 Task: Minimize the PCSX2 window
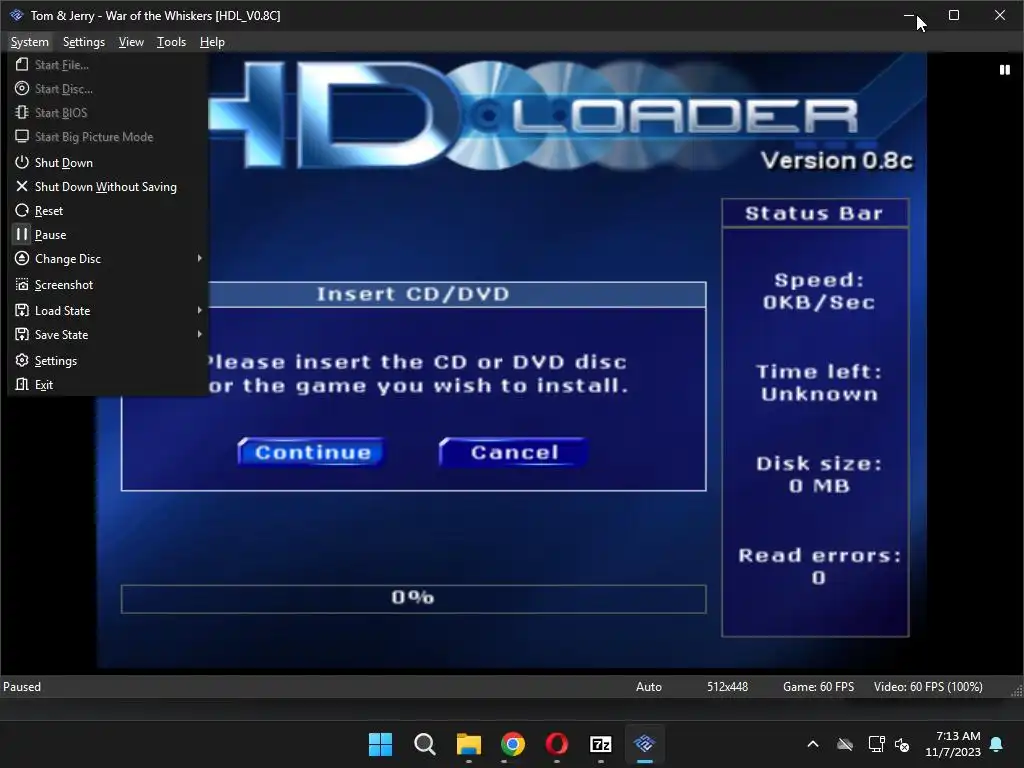[908, 15]
